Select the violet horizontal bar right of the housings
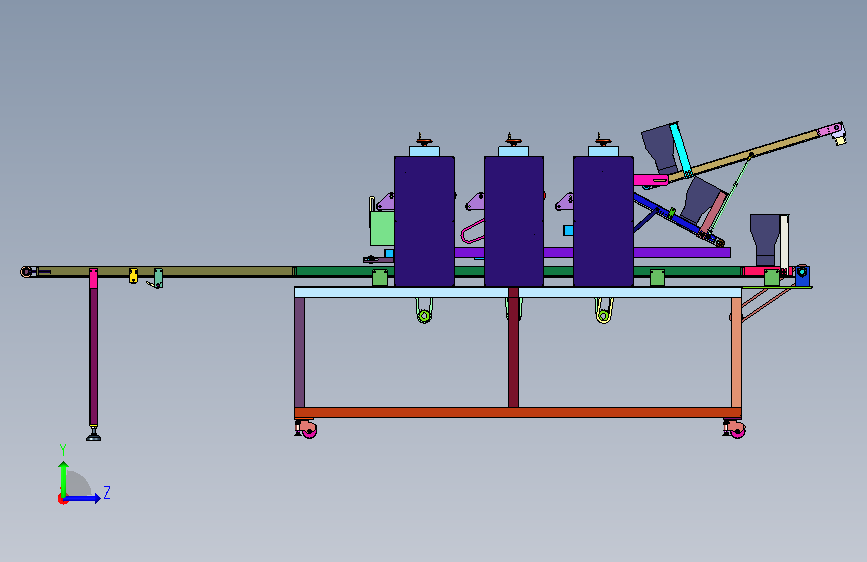This screenshot has width=867, height=562. click(x=682, y=252)
